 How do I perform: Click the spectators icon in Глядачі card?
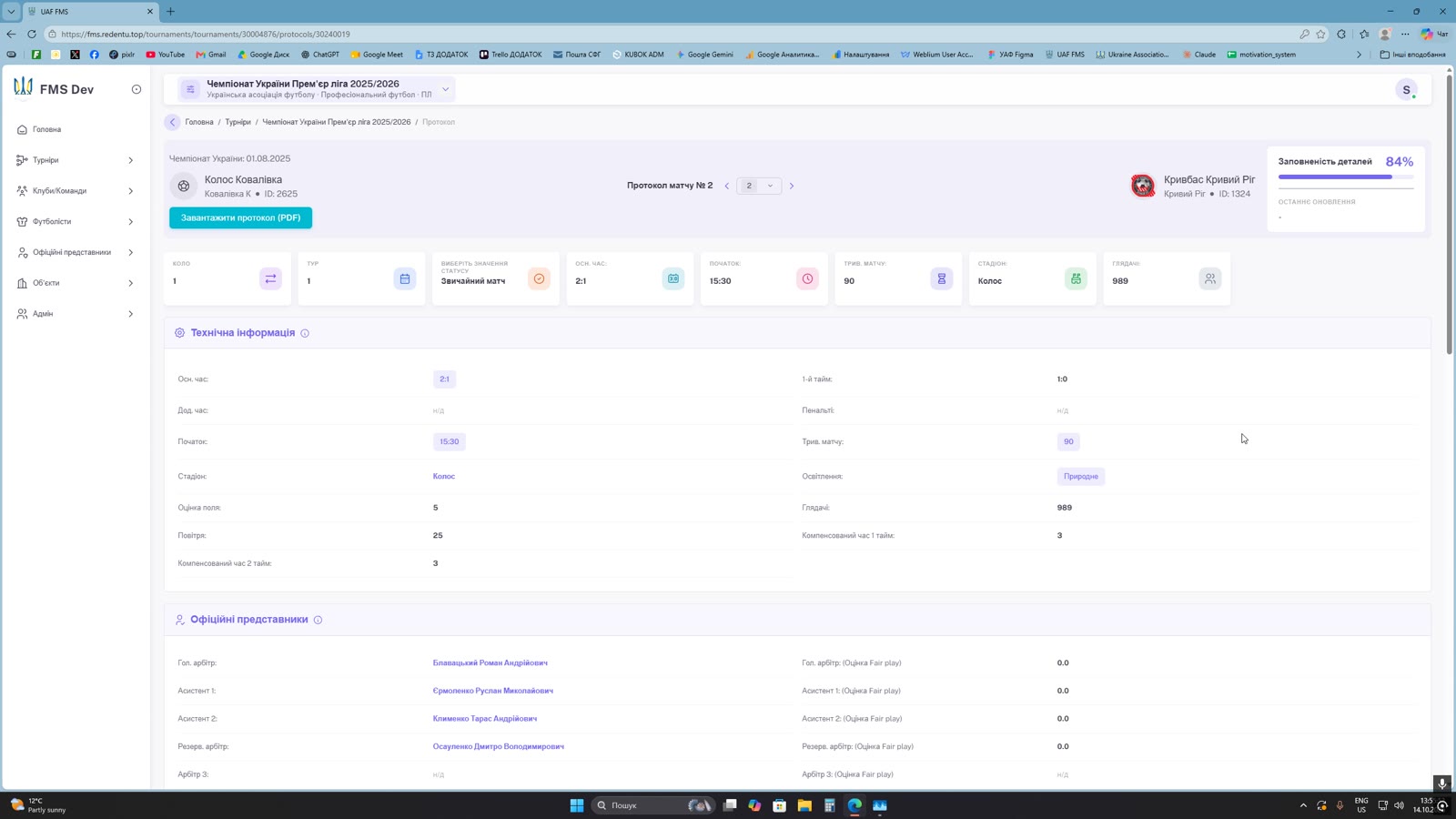tap(1210, 278)
